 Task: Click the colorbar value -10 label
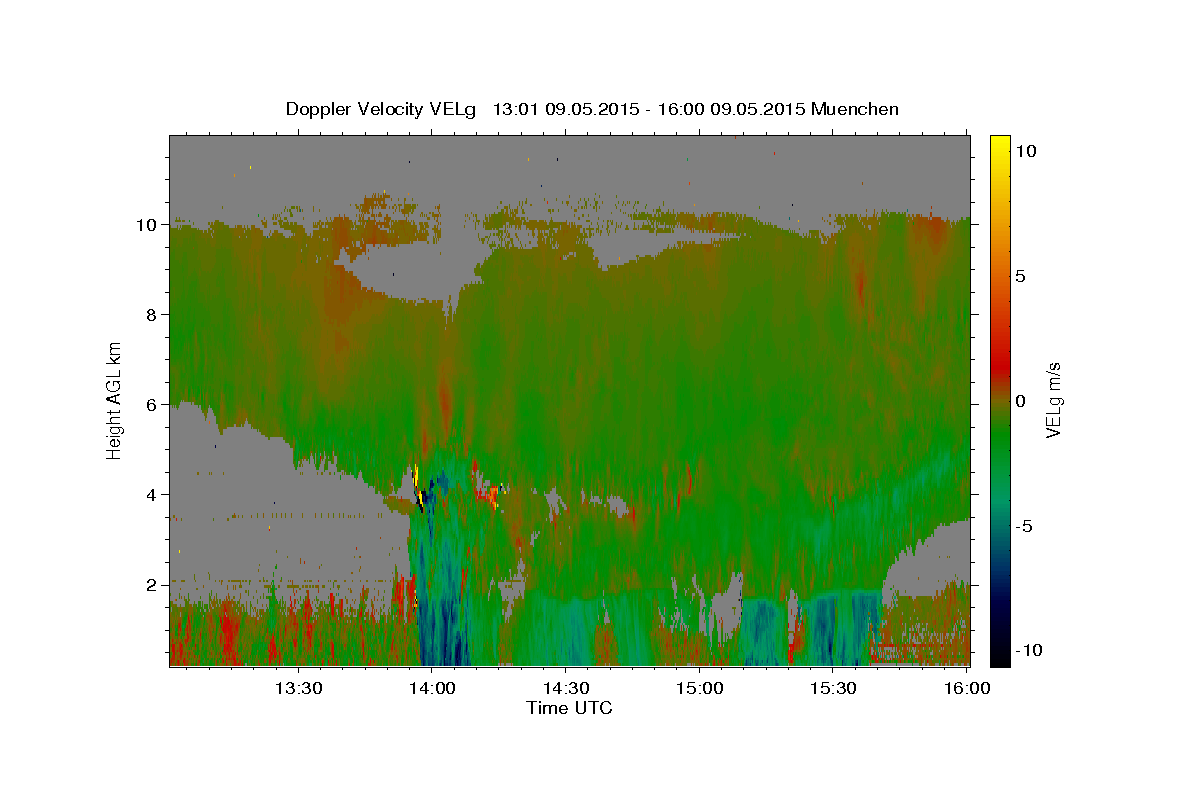click(1029, 650)
